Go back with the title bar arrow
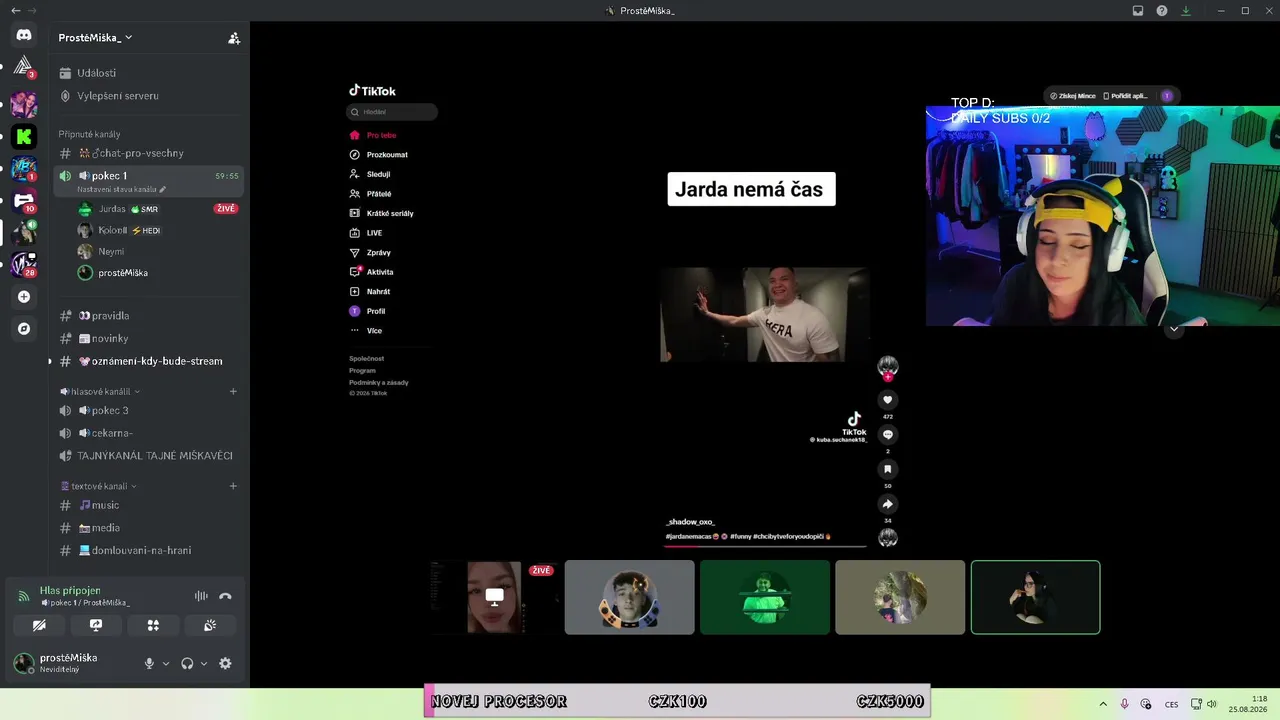 pos(15,11)
